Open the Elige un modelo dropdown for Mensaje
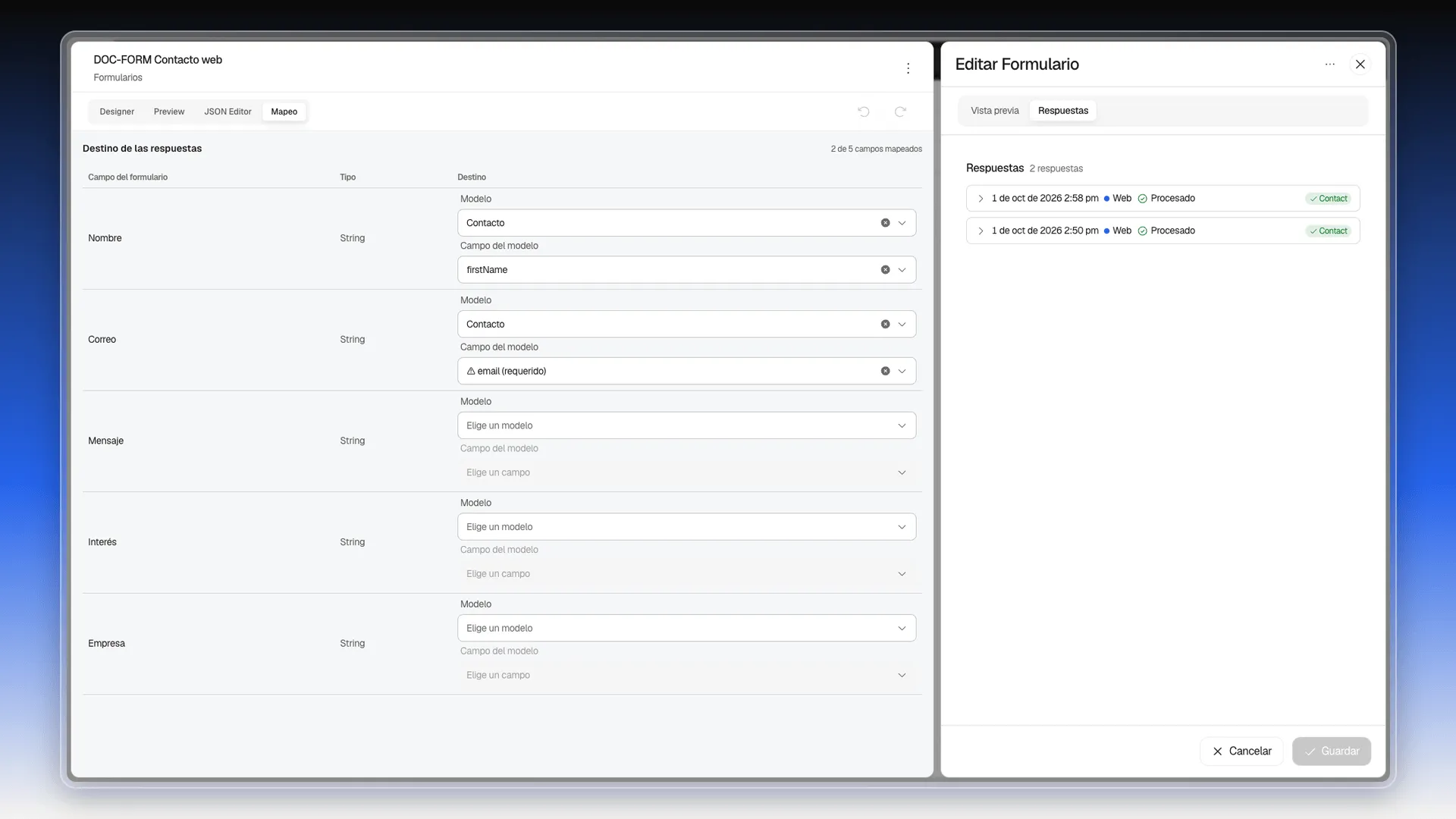This screenshot has height=819, width=1456. [x=686, y=425]
